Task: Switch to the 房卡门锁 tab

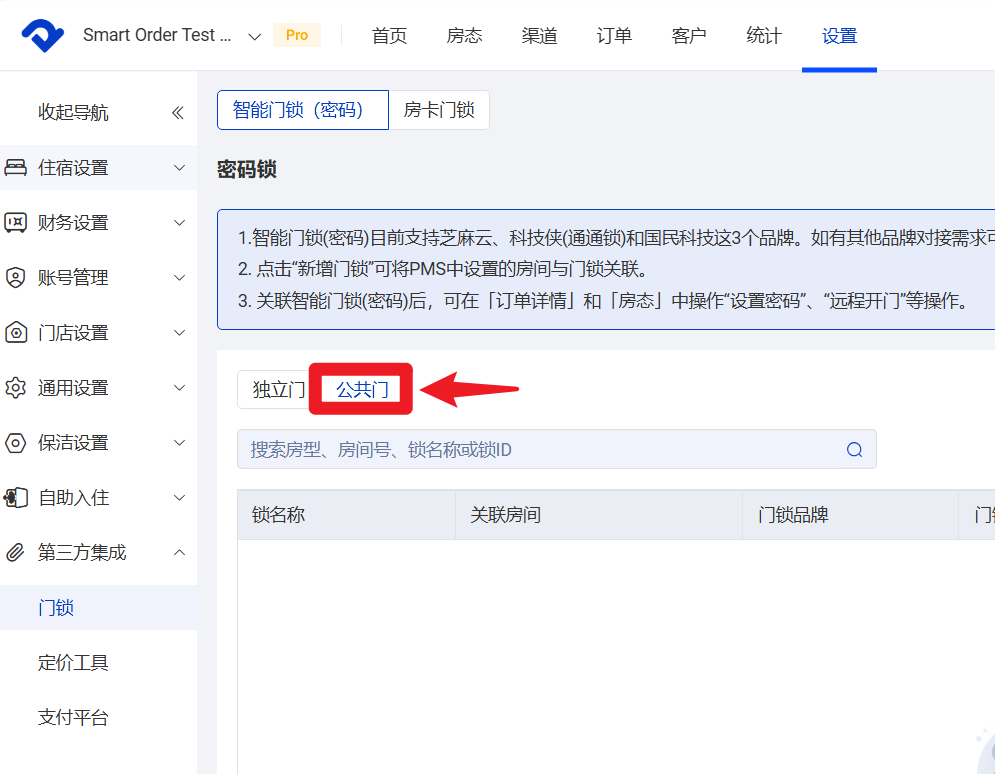Action: (439, 110)
